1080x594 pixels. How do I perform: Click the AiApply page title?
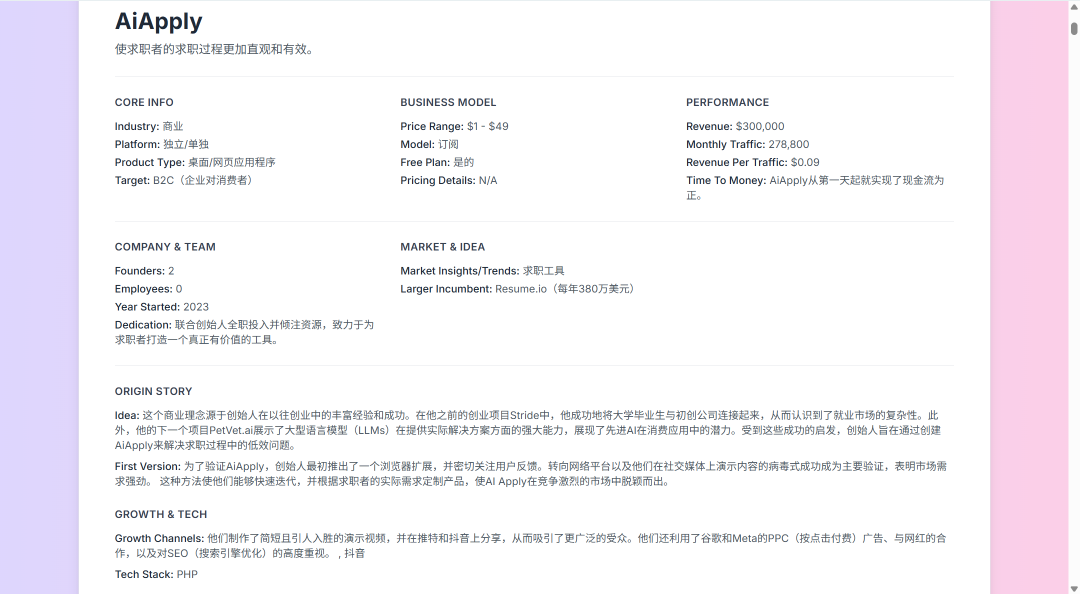(x=158, y=21)
